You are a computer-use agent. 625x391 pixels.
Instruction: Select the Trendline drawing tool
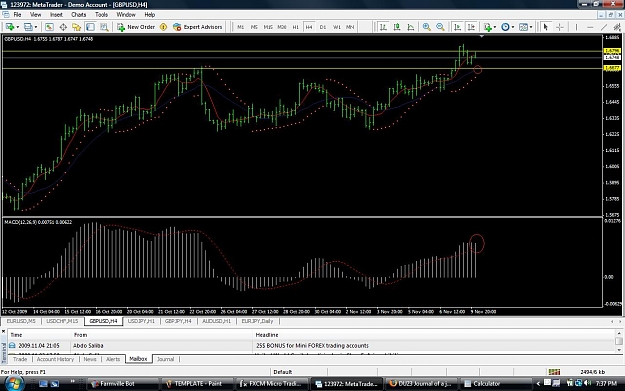tap(604, 27)
